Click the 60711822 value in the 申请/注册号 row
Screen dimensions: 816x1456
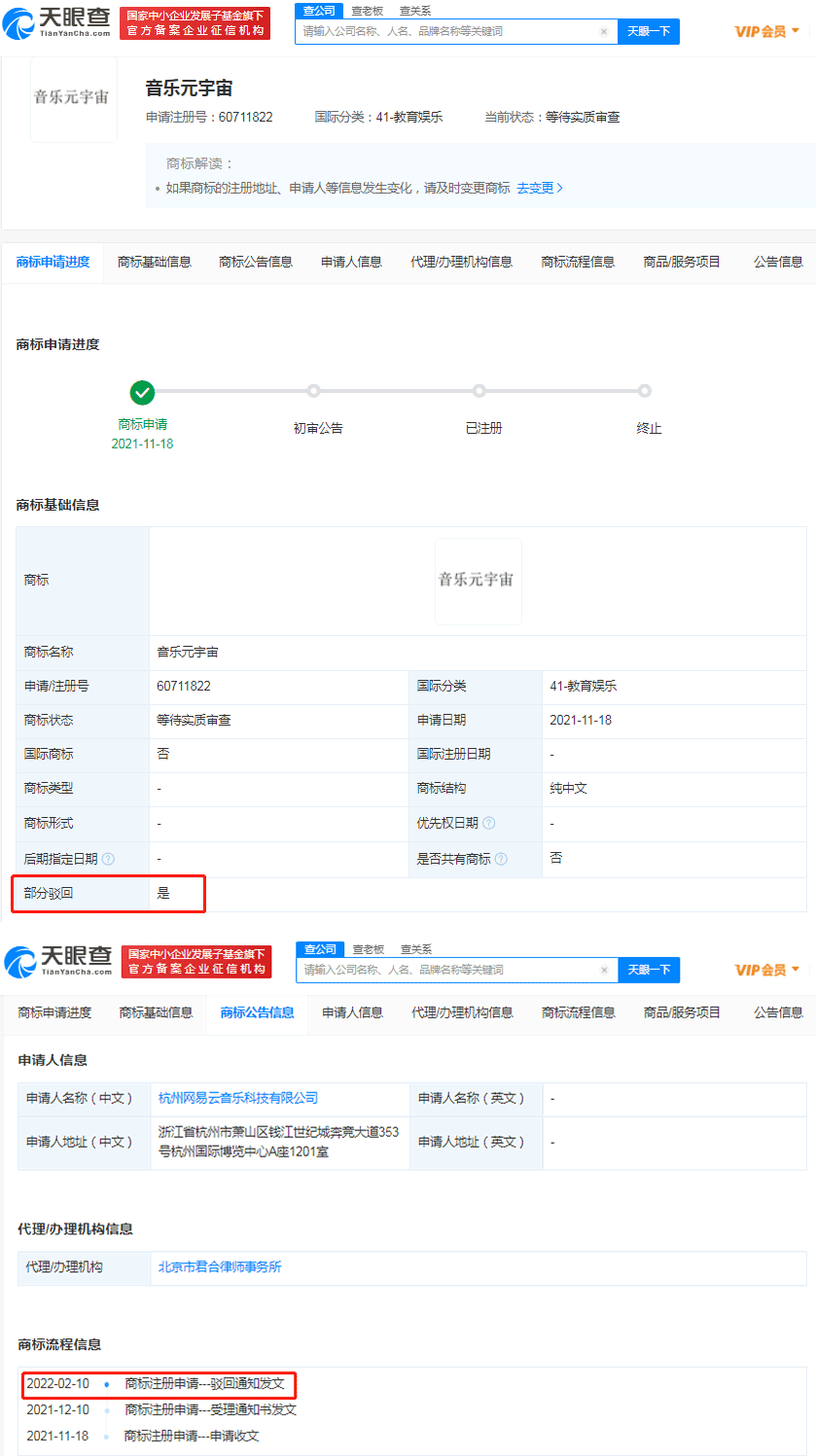(184, 686)
